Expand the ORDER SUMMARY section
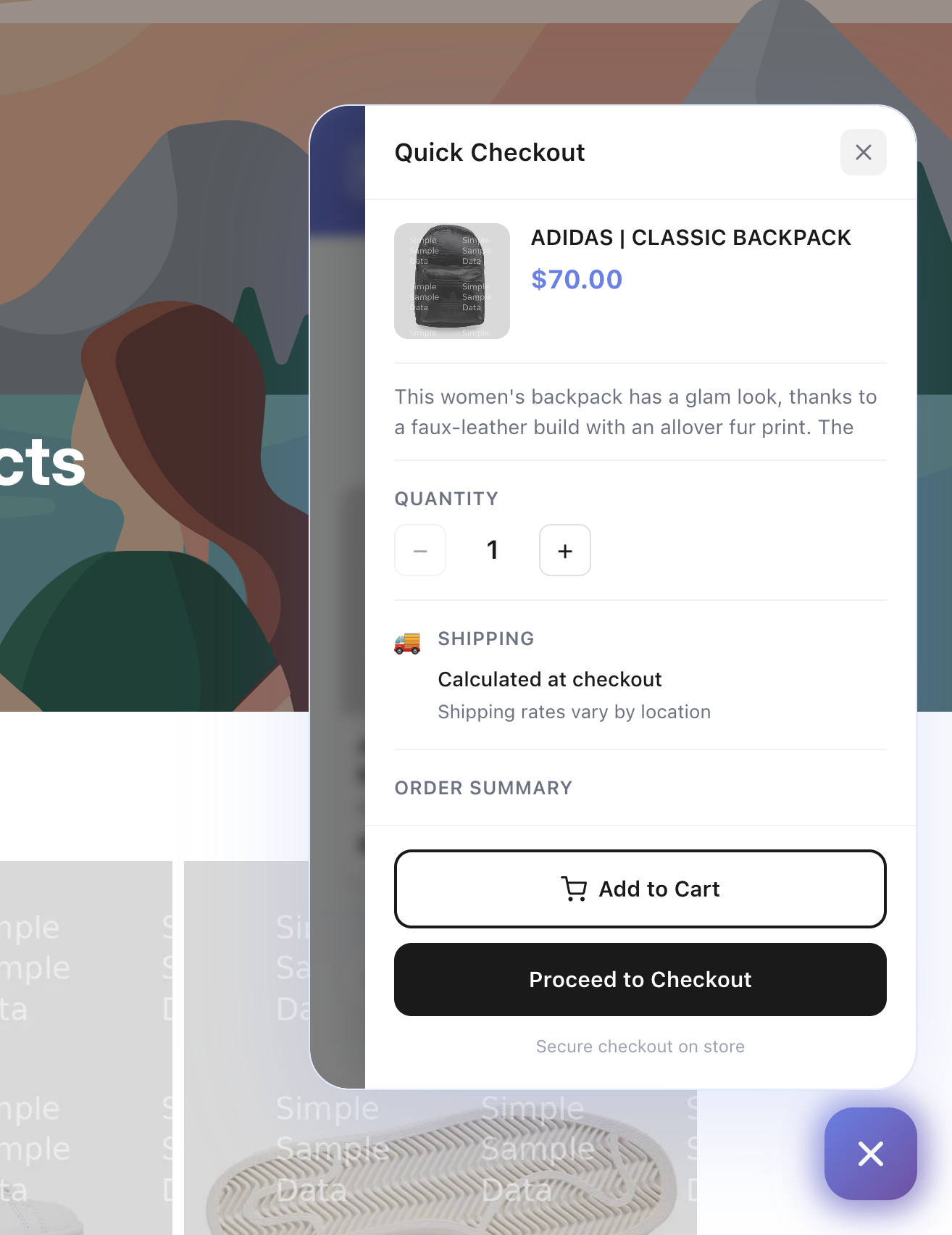This screenshot has width=952, height=1235. pos(483,788)
